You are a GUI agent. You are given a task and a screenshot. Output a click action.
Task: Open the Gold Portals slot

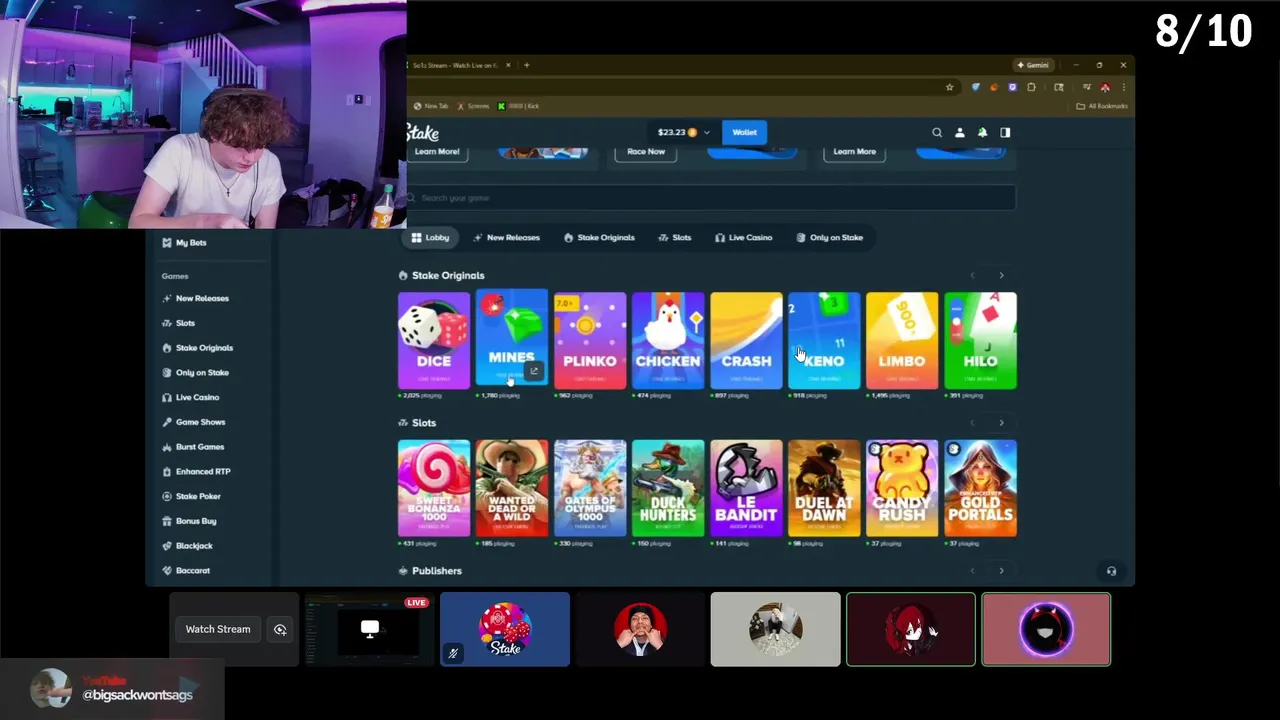tap(980, 488)
